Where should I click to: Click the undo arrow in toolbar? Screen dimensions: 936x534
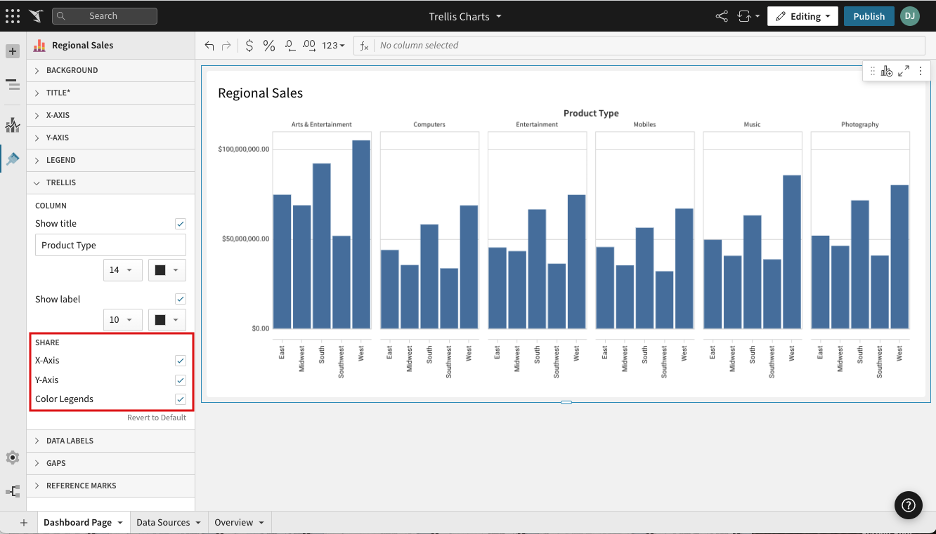pyautogui.click(x=209, y=46)
